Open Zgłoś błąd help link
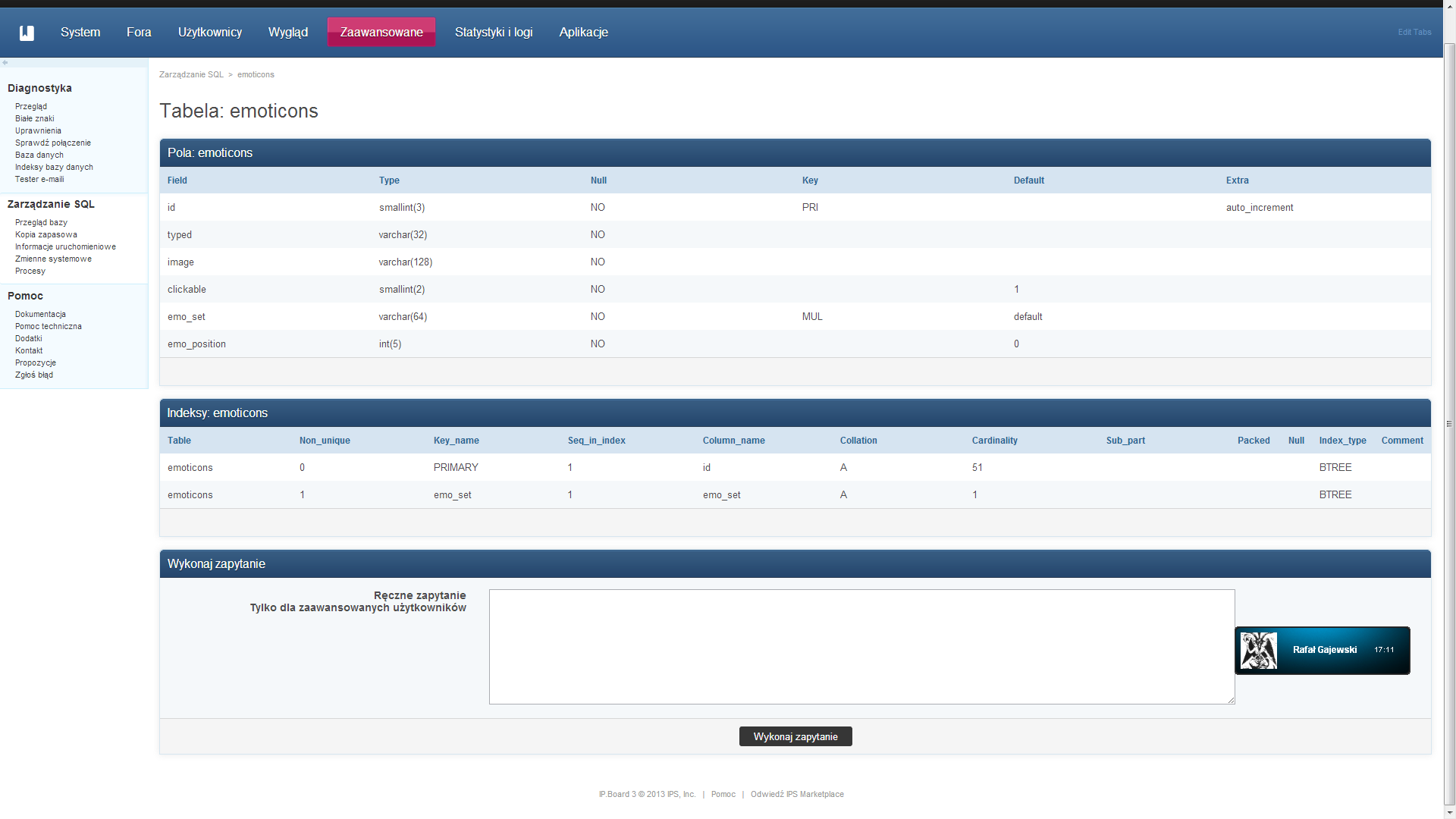Screen dimensions: 1456x819 pyautogui.click(x=34, y=375)
